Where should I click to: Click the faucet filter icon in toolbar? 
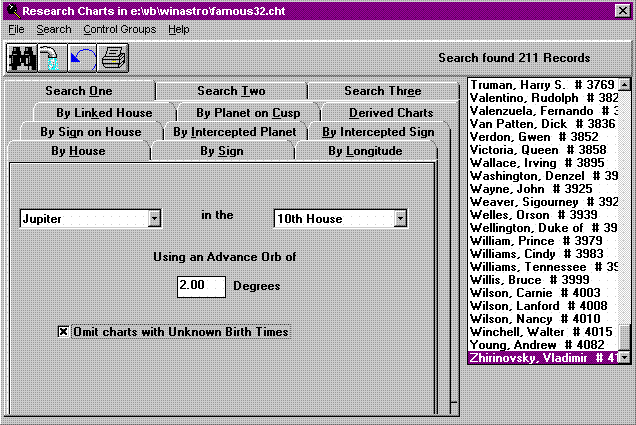[51, 58]
